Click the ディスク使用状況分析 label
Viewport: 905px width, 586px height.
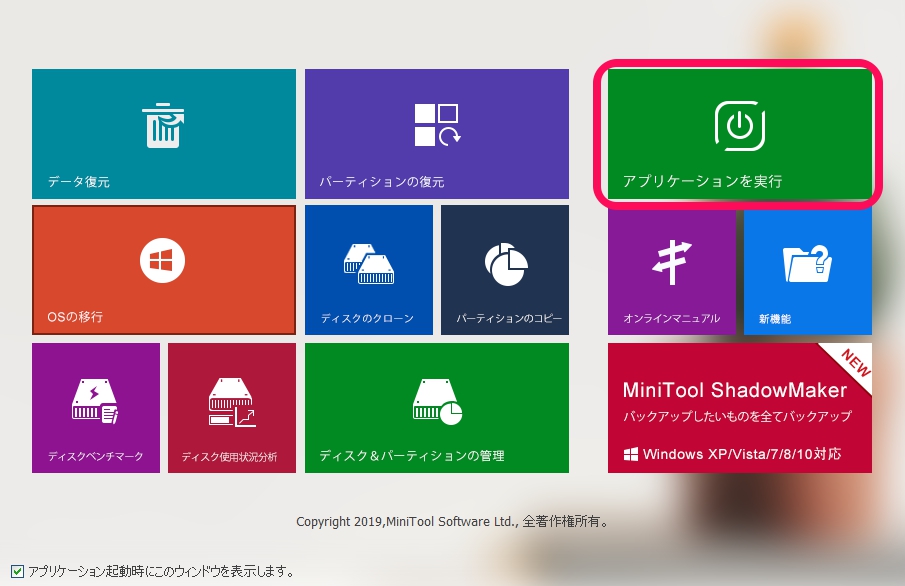(x=229, y=457)
